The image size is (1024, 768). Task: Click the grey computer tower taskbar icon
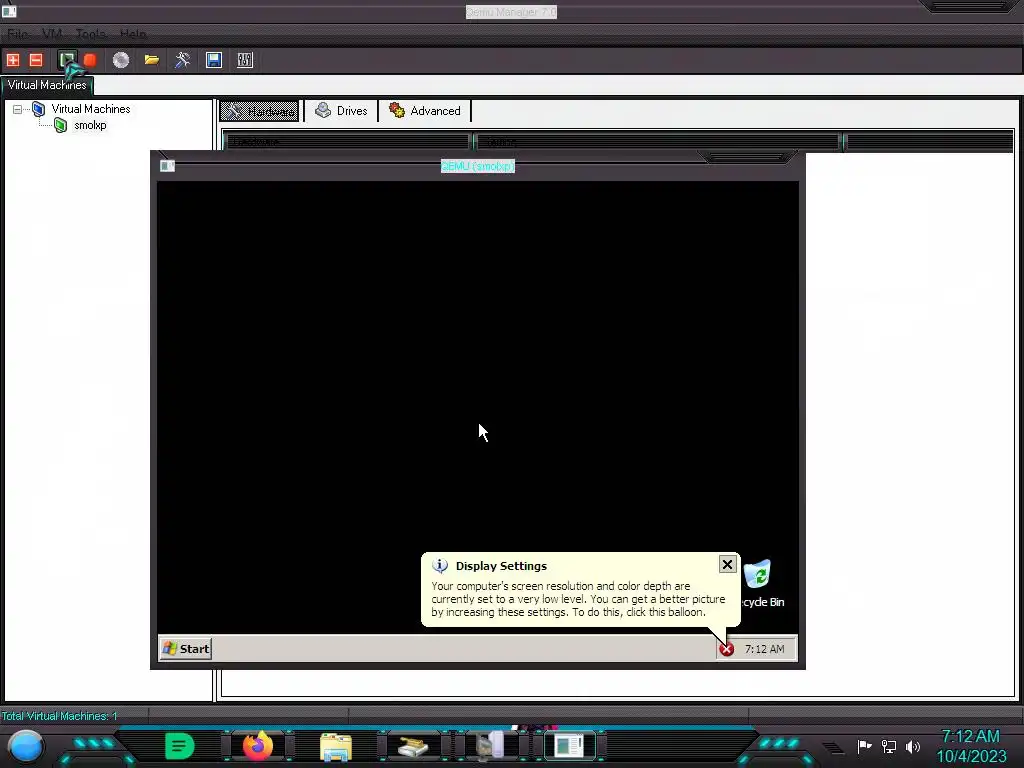pyautogui.click(x=490, y=746)
